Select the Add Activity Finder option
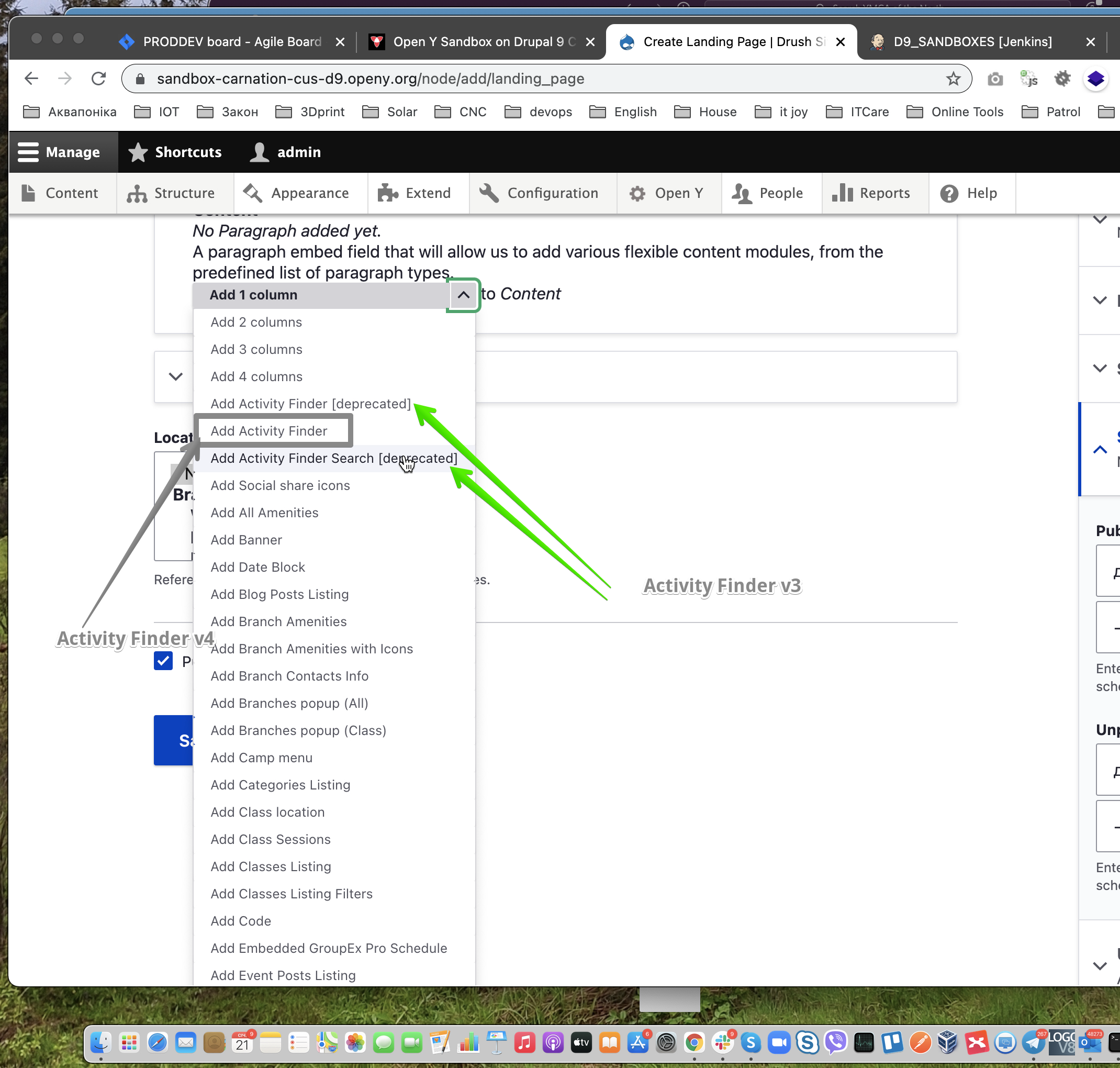 point(334,431)
